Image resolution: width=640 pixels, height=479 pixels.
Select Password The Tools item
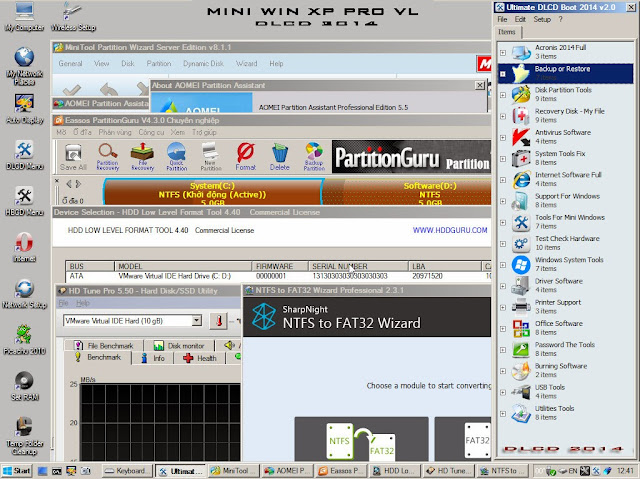[564, 349]
